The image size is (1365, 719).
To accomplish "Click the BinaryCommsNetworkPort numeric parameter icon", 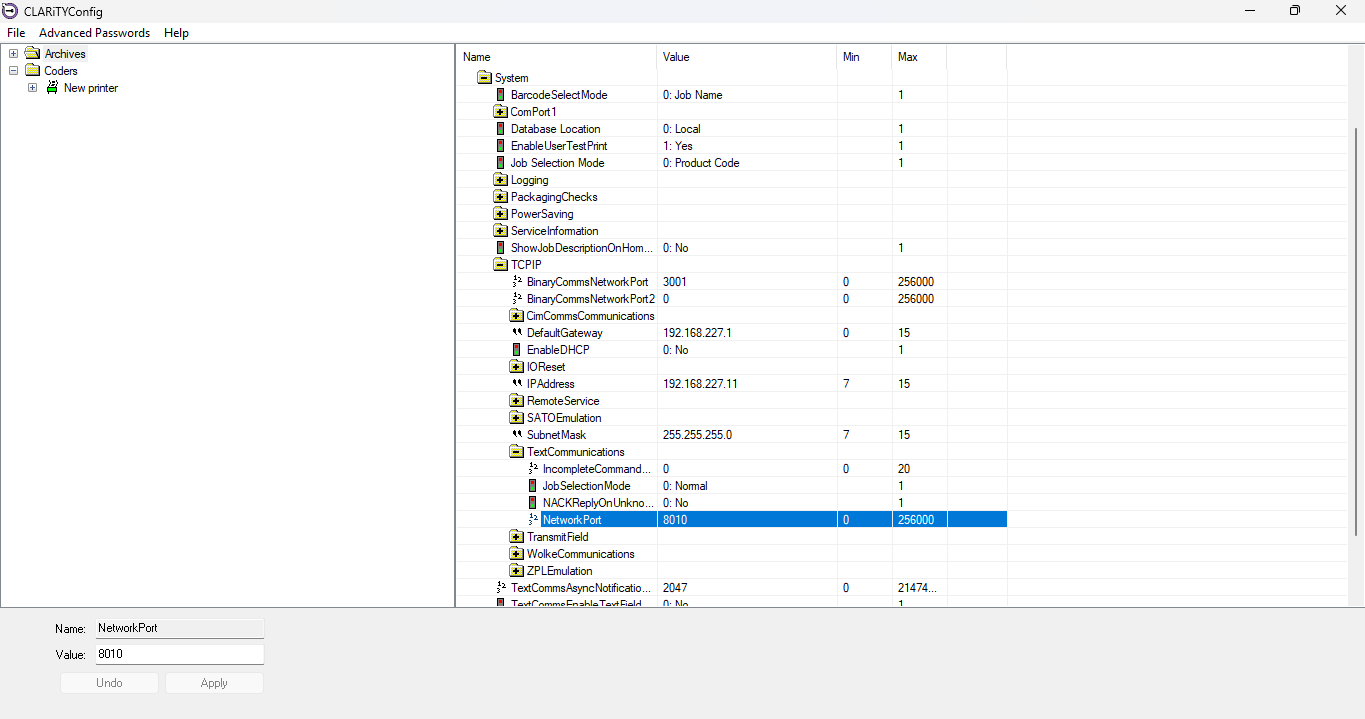I will 516,282.
